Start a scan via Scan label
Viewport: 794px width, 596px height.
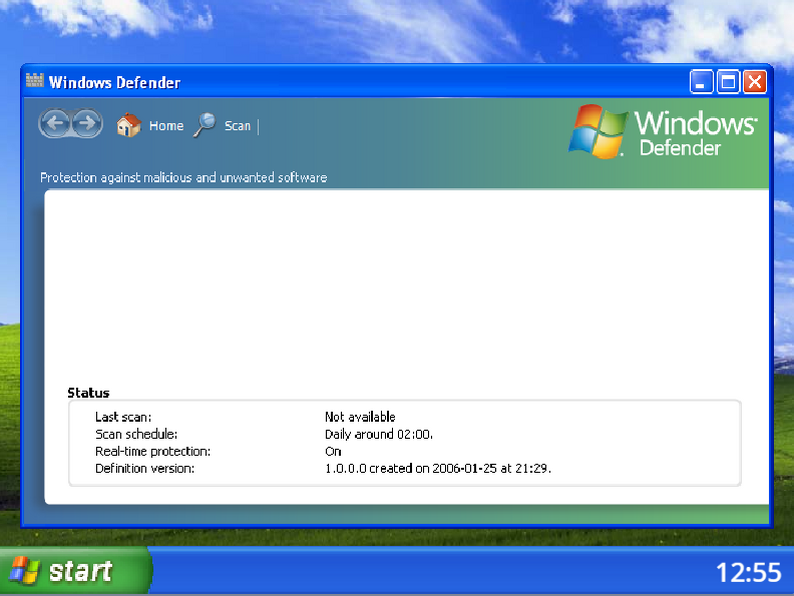coord(237,126)
